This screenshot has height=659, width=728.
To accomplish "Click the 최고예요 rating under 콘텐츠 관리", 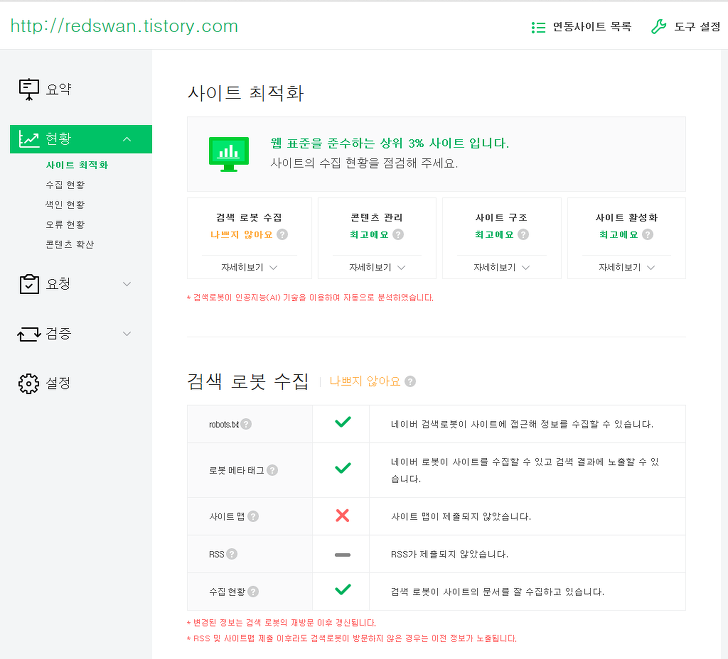I will [x=369, y=235].
